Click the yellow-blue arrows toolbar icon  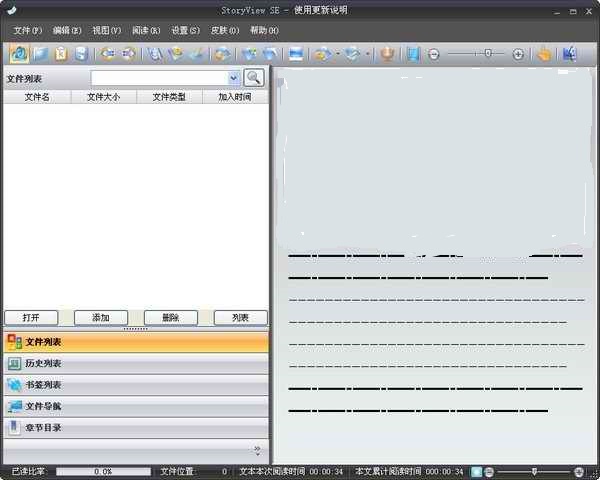coord(323,54)
